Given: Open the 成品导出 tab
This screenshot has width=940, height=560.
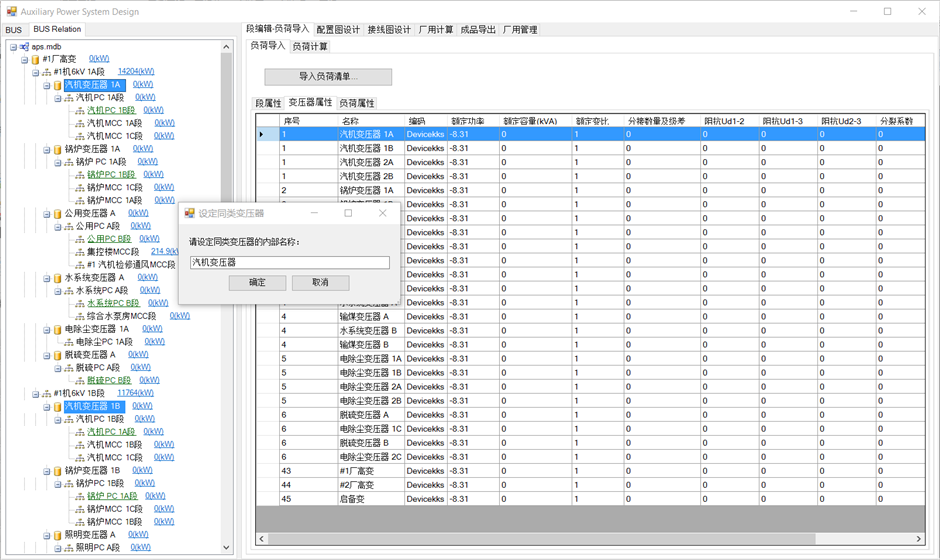Looking at the screenshot, I should [x=478, y=30].
